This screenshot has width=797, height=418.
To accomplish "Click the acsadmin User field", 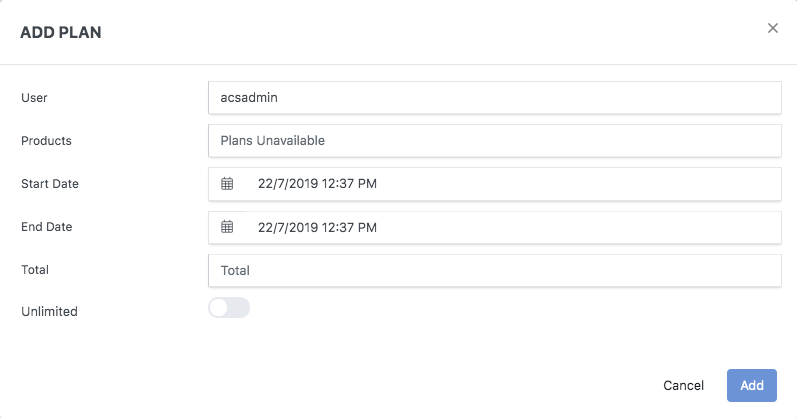I will (x=494, y=98).
